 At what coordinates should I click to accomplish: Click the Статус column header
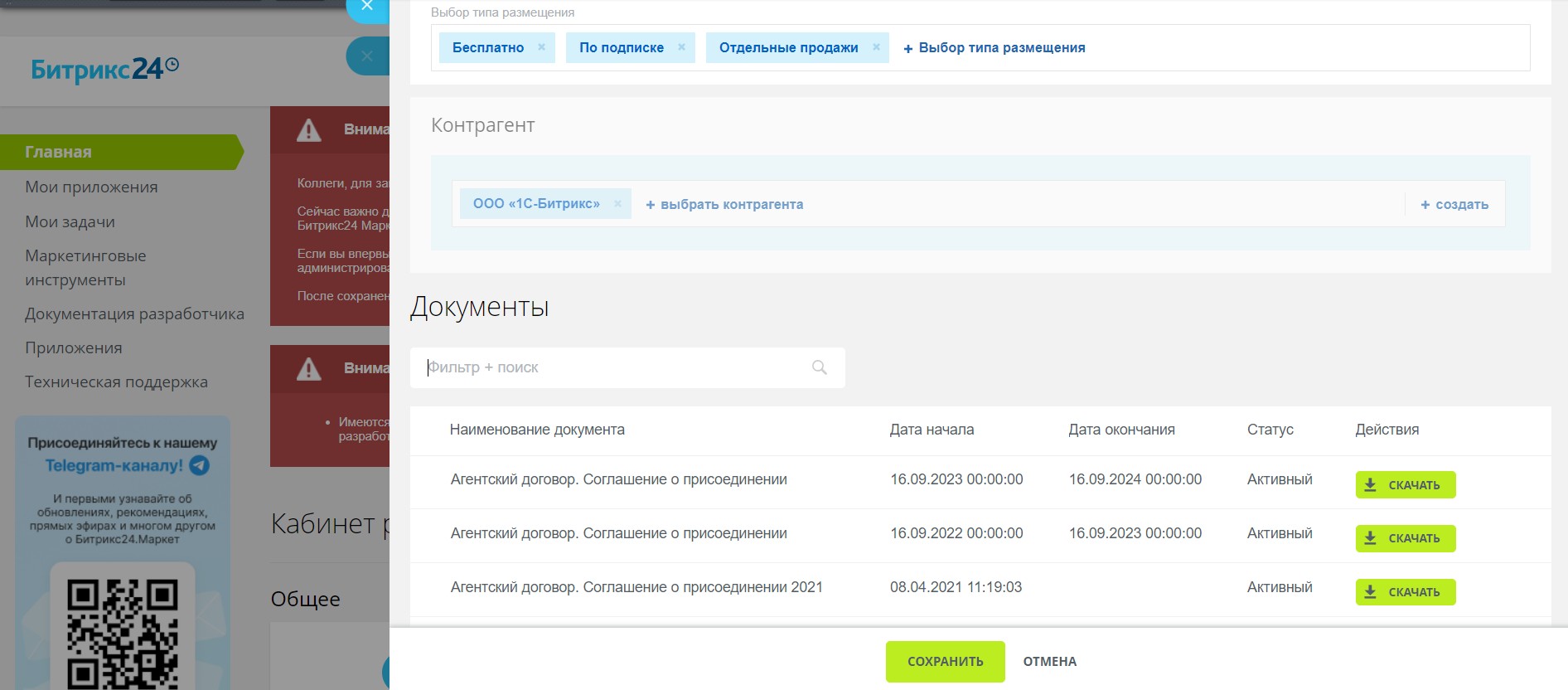[x=1270, y=430]
